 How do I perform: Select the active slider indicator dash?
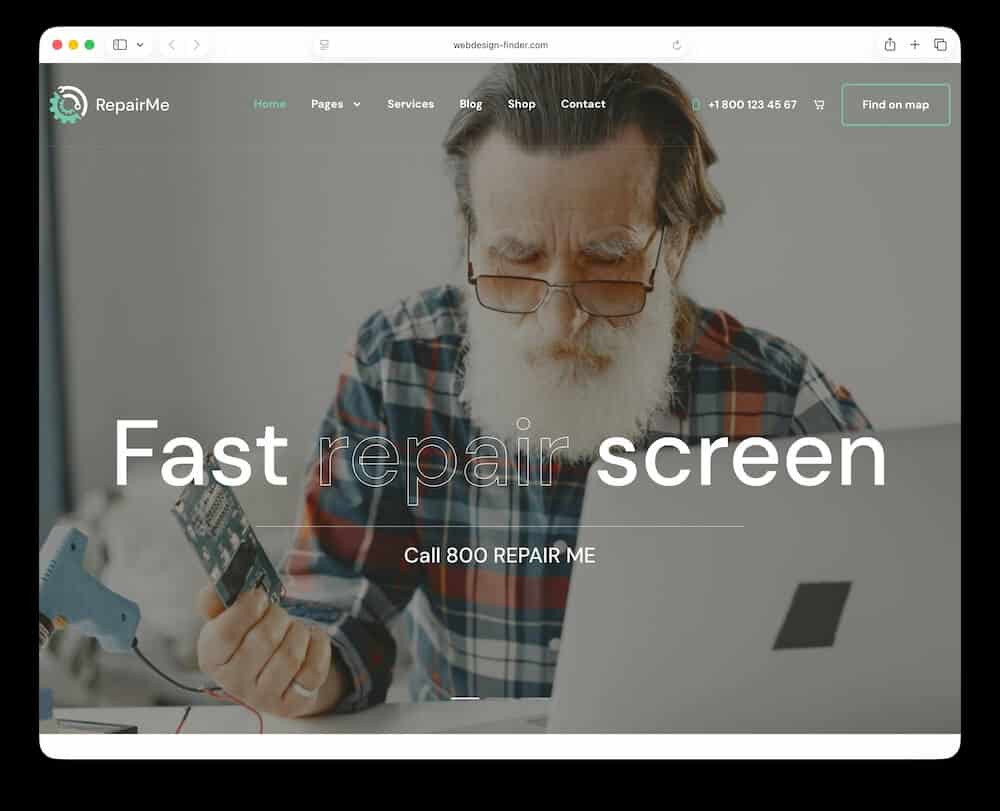pos(465,698)
